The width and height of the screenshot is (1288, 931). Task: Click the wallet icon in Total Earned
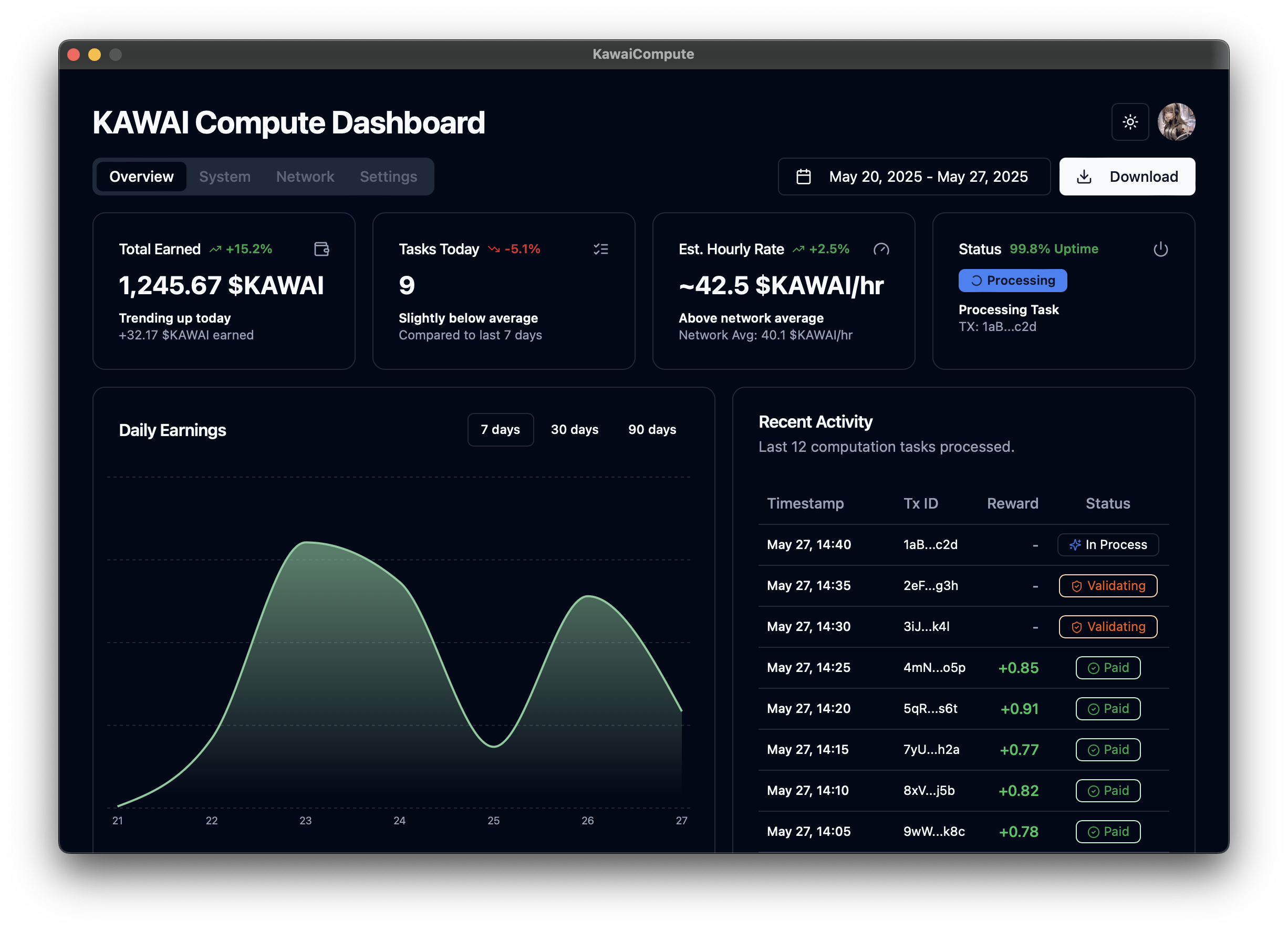click(x=321, y=249)
